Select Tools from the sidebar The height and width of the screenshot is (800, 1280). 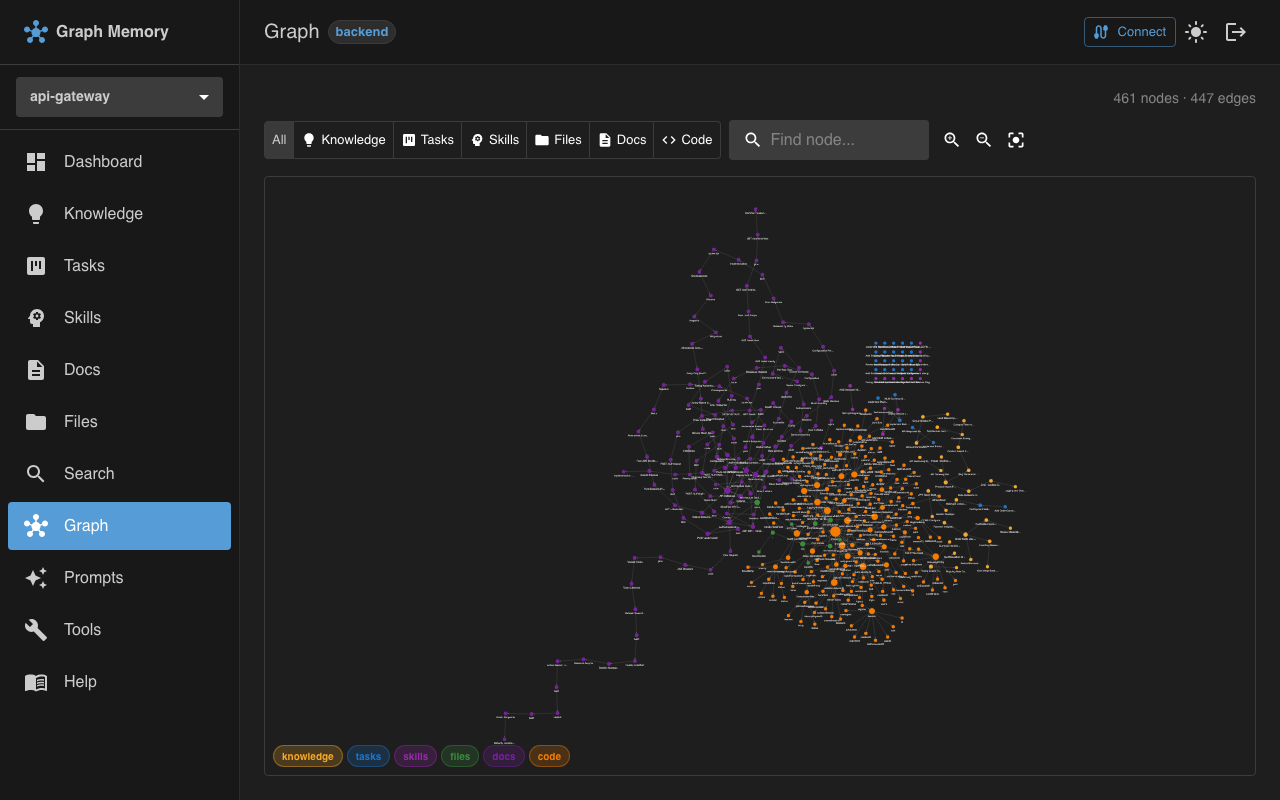pyautogui.click(x=82, y=629)
